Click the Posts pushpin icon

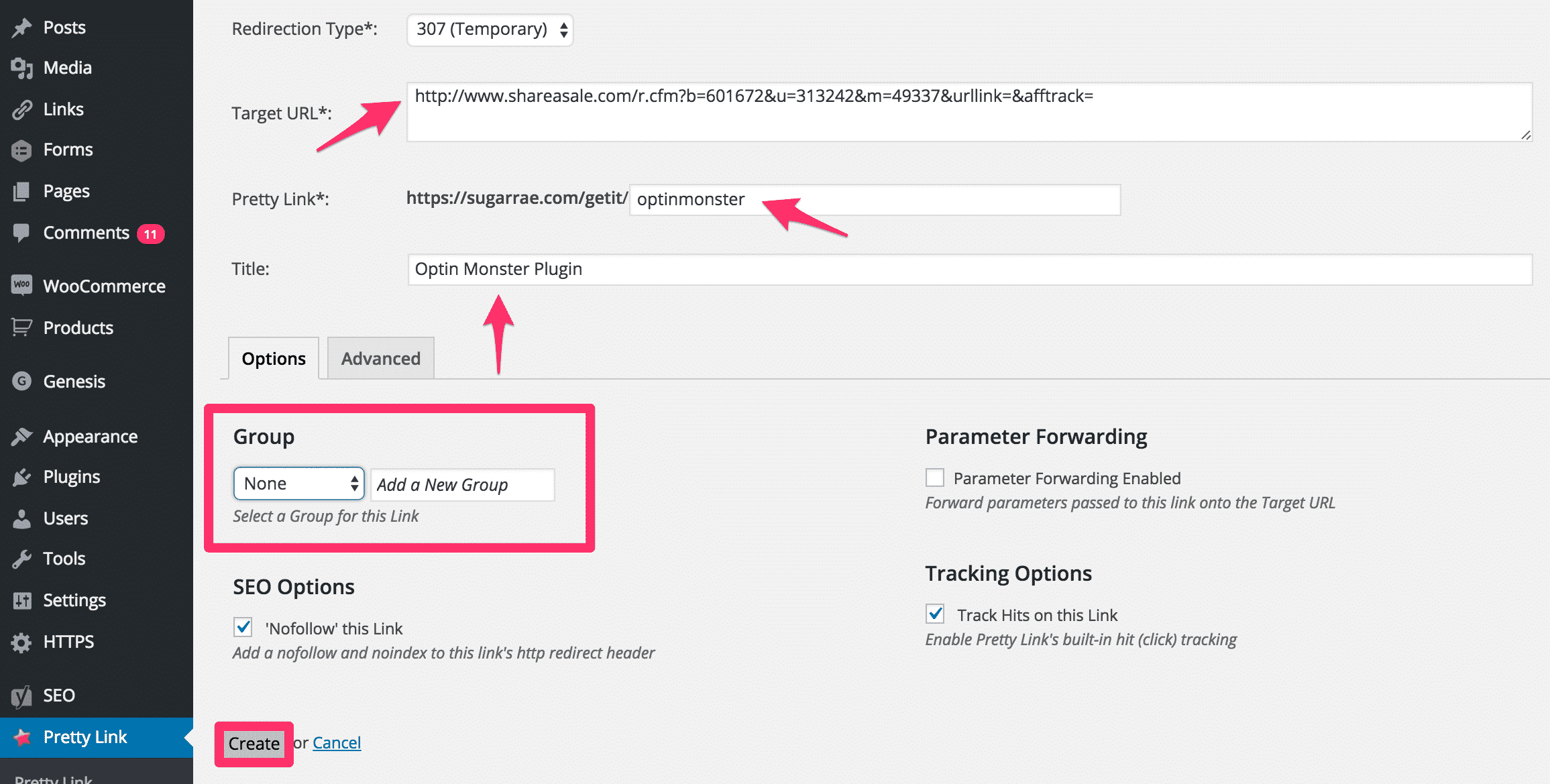click(x=21, y=27)
